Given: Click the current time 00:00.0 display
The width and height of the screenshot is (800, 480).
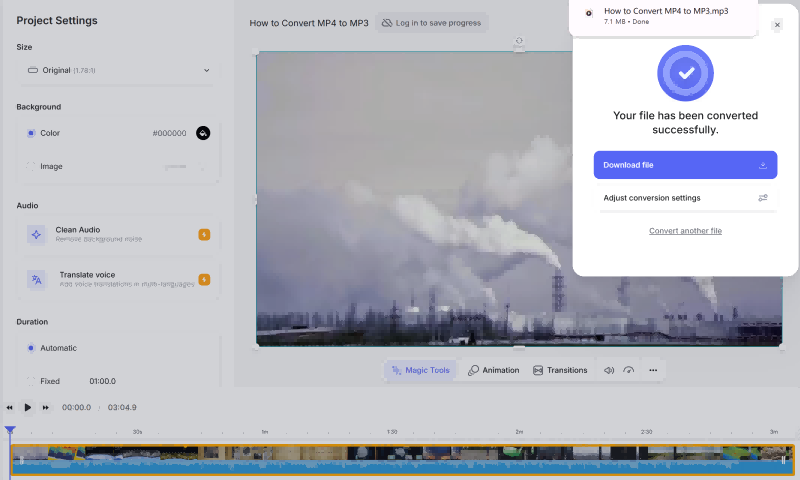Looking at the screenshot, I should [x=77, y=408].
